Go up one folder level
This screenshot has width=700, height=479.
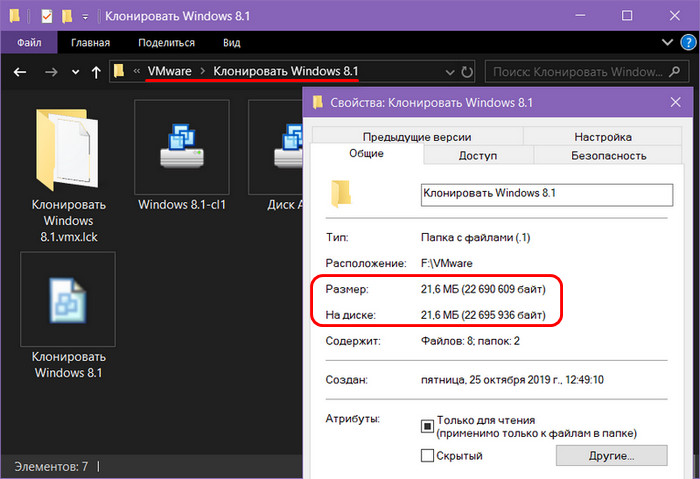tap(96, 72)
